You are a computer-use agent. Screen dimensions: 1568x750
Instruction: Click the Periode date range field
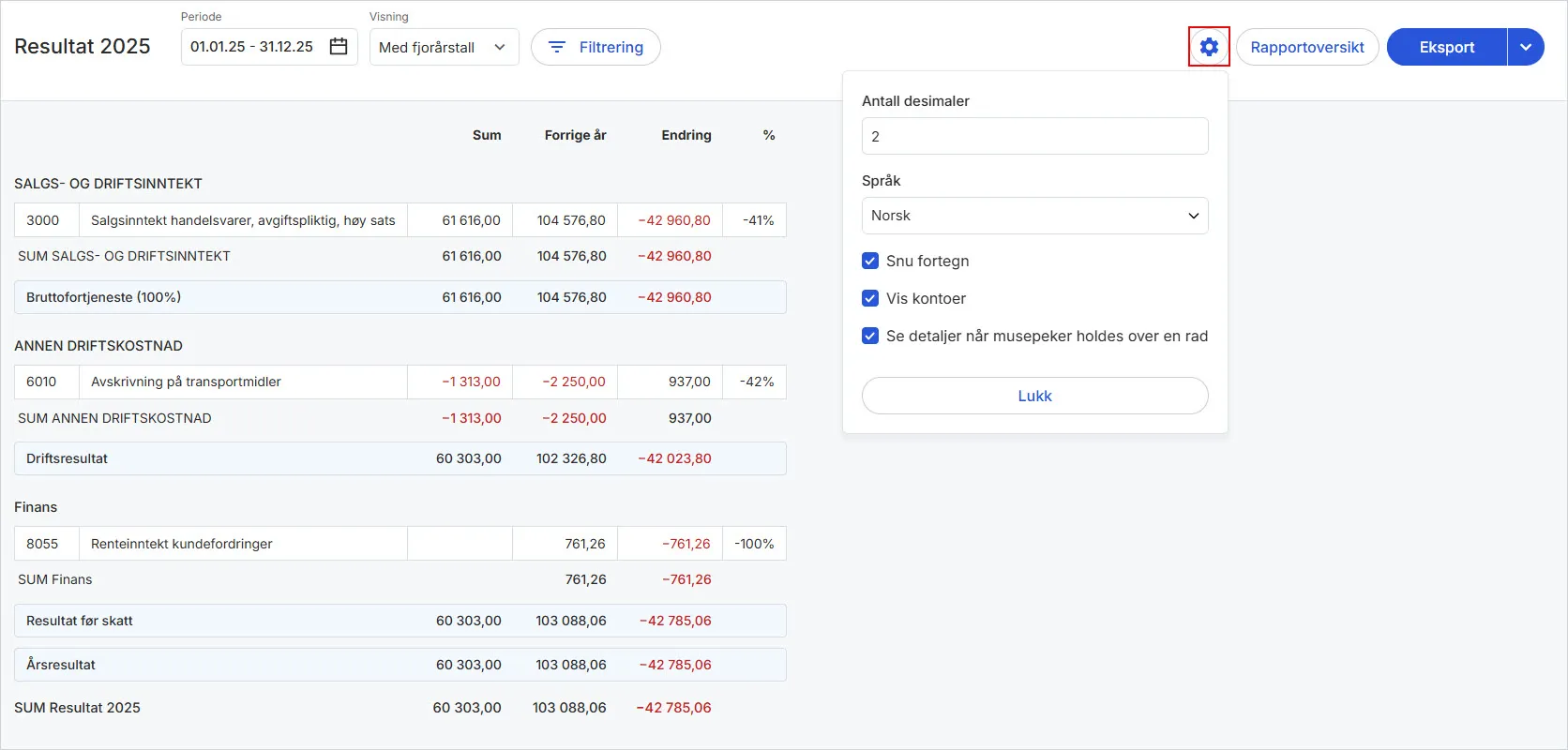coord(251,47)
